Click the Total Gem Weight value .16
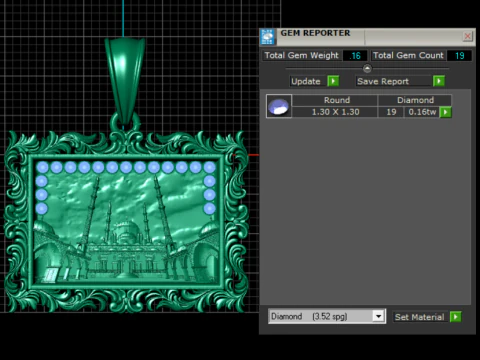Screen dimensions: 480x360 (x=355, y=56)
